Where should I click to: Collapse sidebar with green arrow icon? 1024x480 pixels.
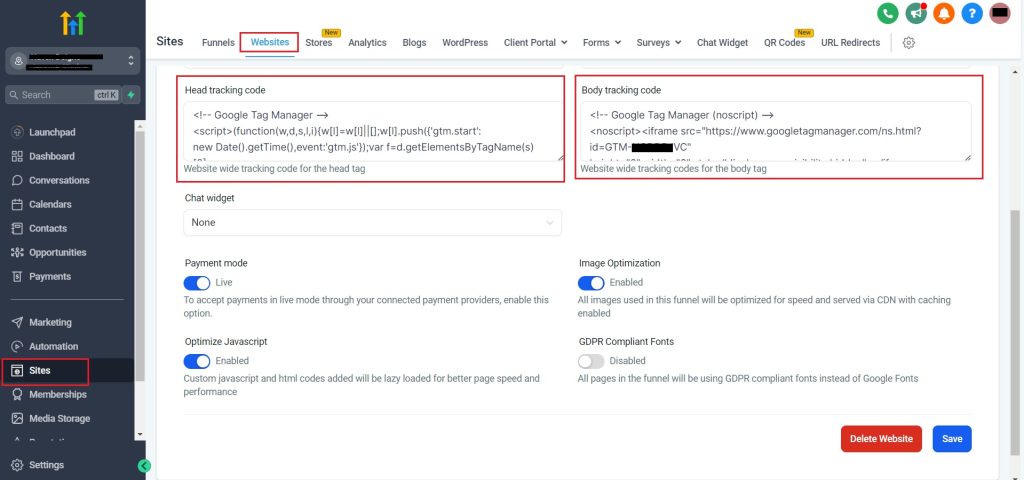tap(144, 466)
